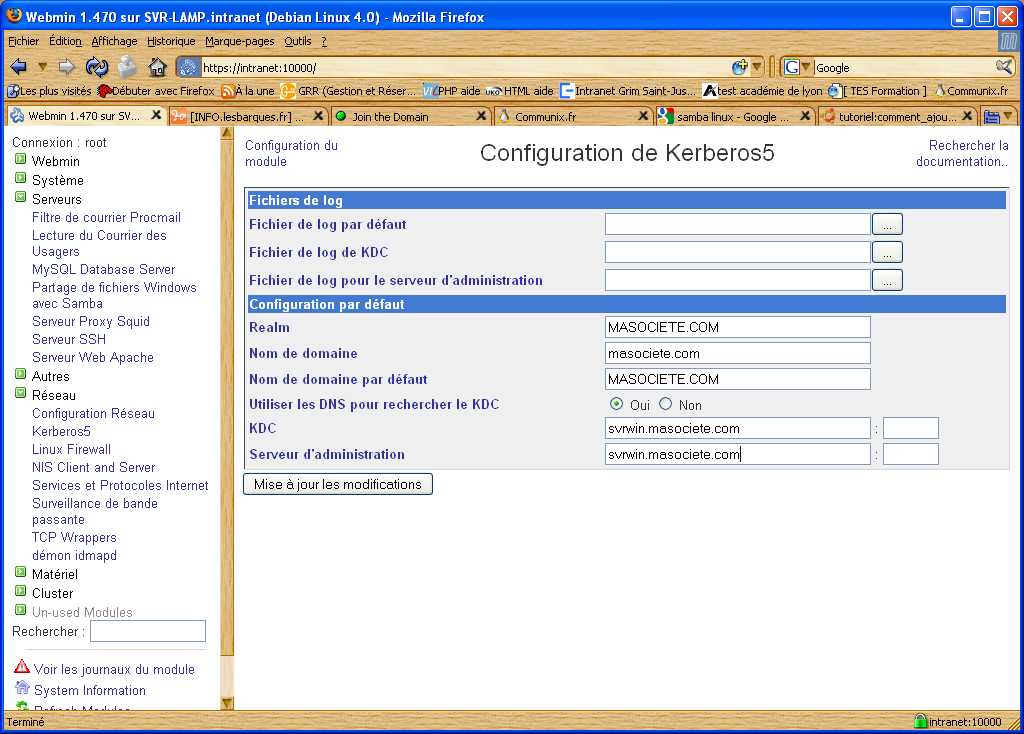
Task: Click the search magnifier in Google box
Action: (1004, 67)
